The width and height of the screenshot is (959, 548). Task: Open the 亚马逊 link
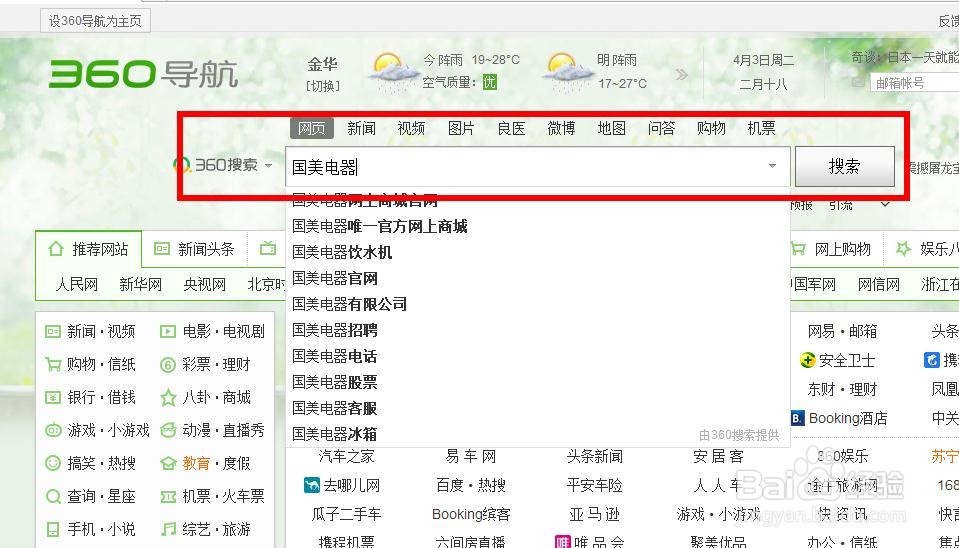pos(594,514)
